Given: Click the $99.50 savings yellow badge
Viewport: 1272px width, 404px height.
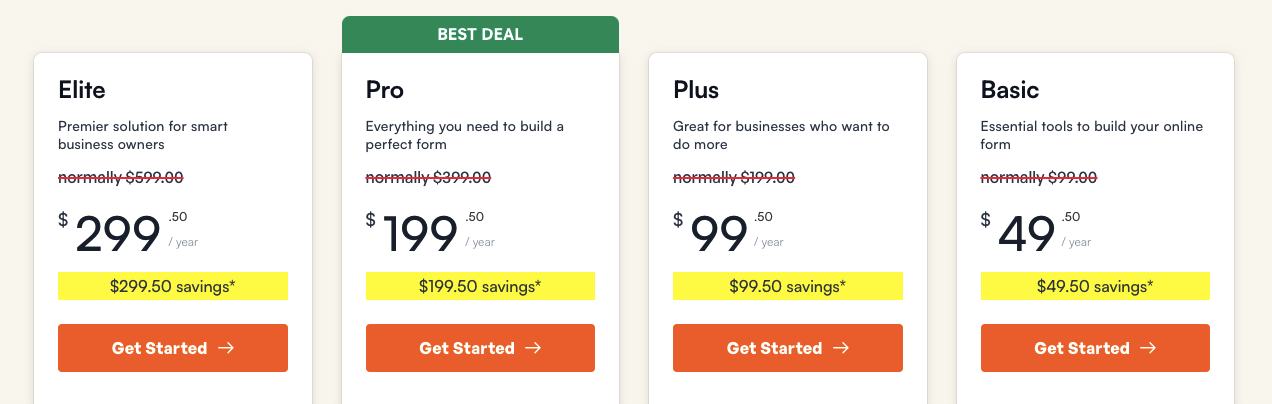Looking at the screenshot, I should (788, 286).
